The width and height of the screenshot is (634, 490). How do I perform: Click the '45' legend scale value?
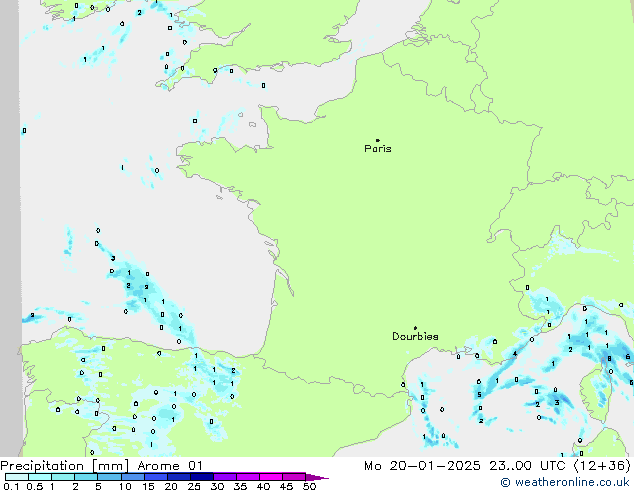pyautogui.click(x=287, y=486)
